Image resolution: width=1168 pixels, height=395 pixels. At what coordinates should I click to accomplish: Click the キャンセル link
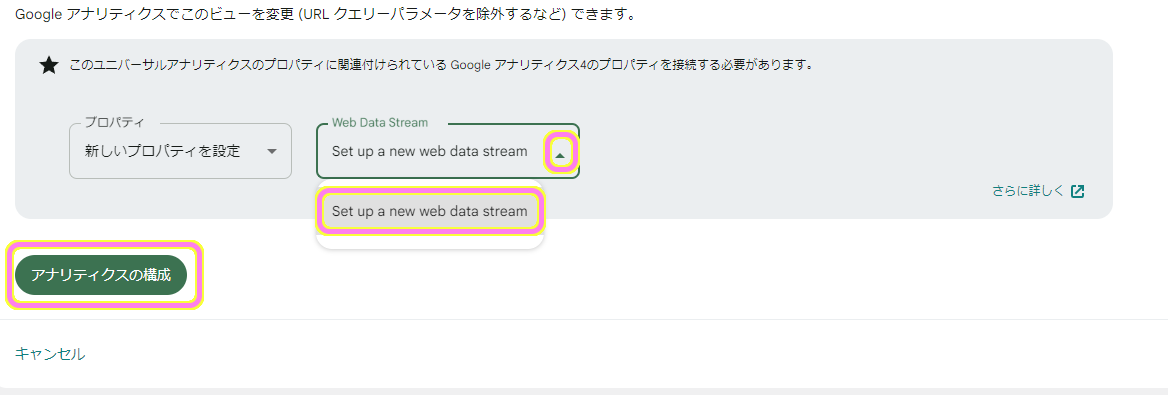[x=50, y=354]
